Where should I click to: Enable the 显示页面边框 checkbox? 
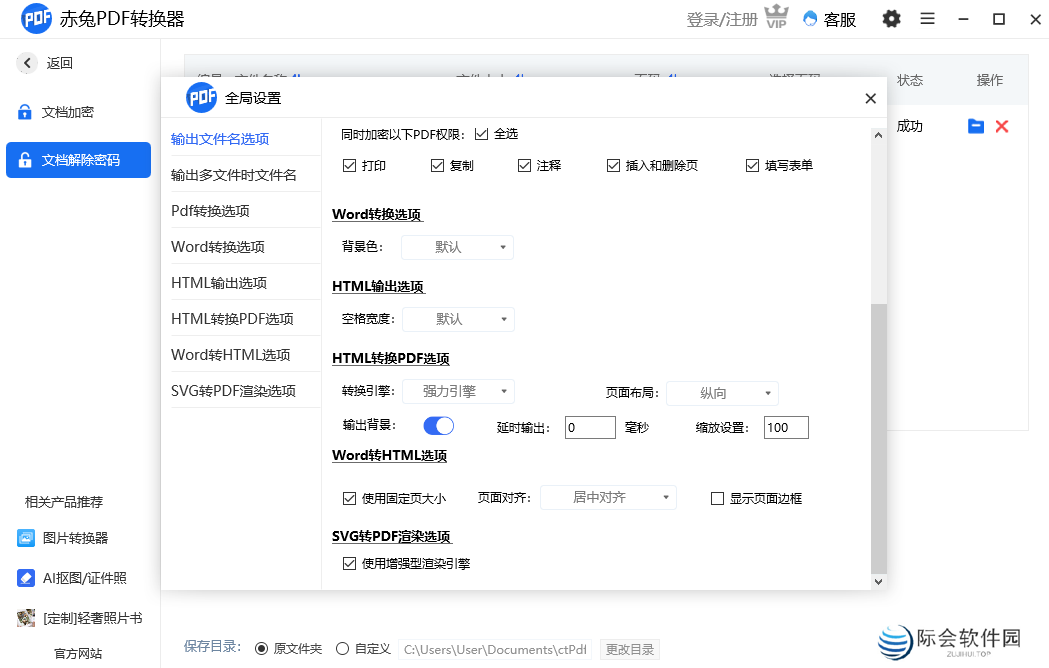[717, 498]
